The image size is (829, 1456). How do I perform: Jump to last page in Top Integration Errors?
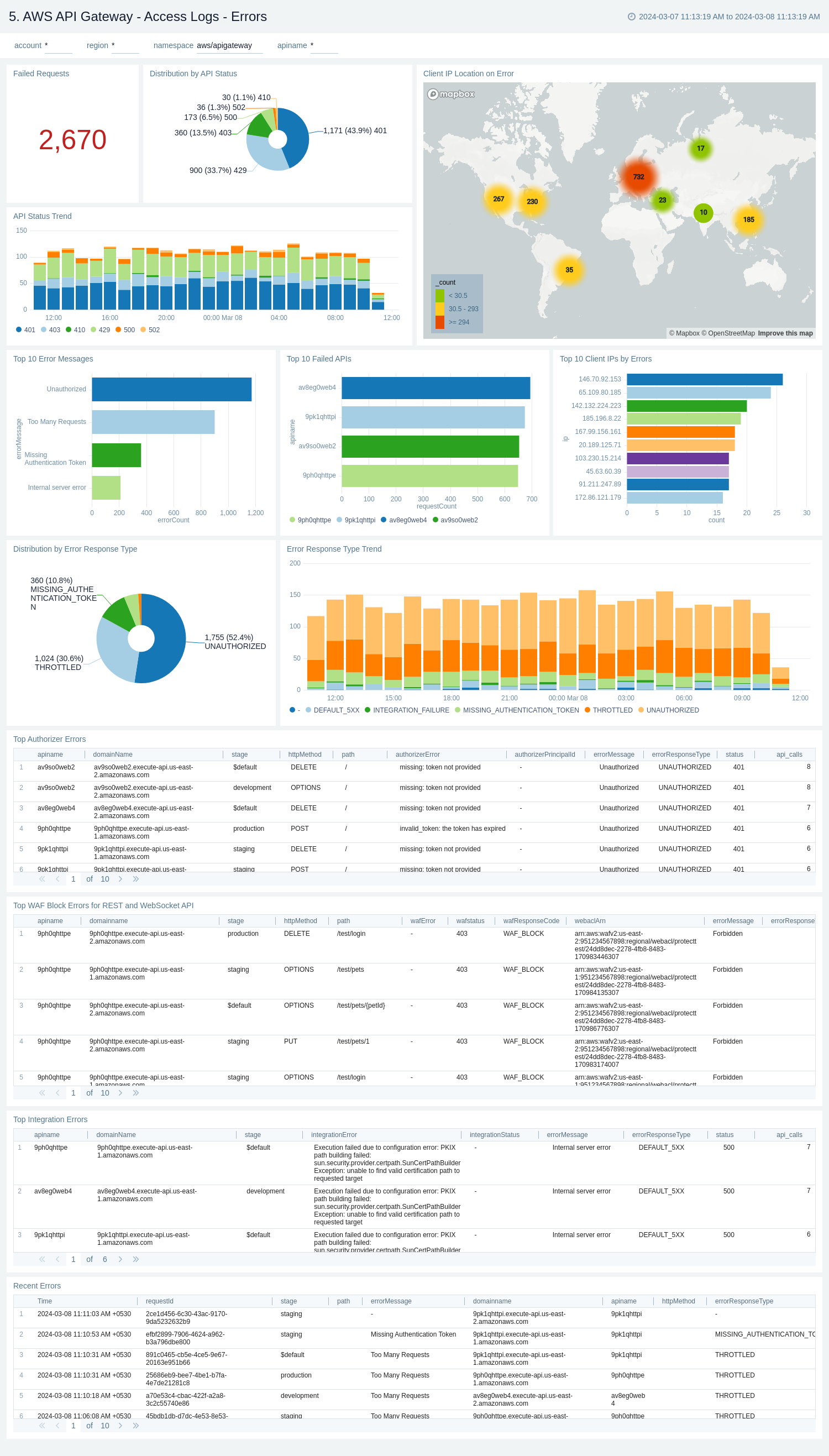point(135,1259)
